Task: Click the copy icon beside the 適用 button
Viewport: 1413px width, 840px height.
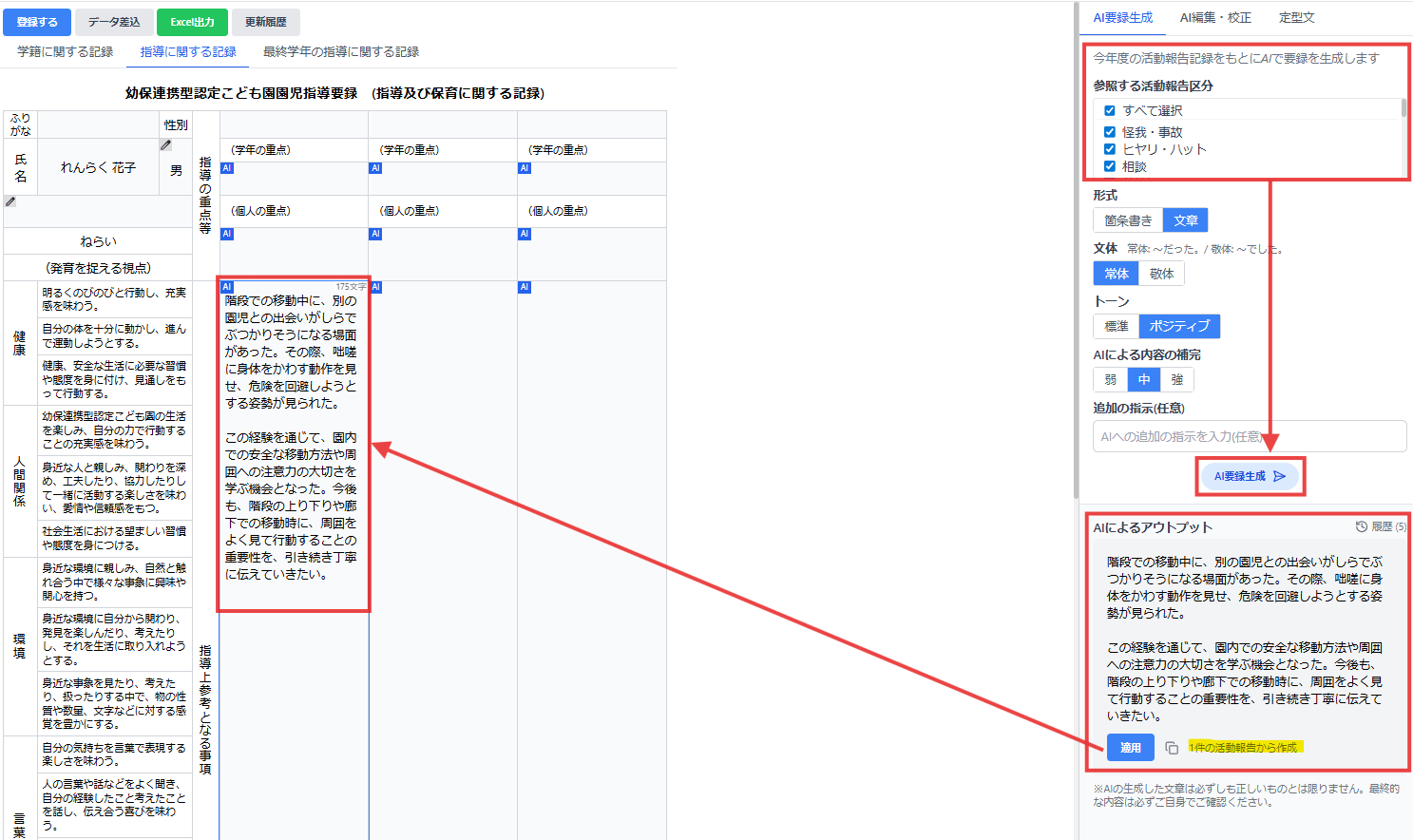Action: pos(1174,748)
